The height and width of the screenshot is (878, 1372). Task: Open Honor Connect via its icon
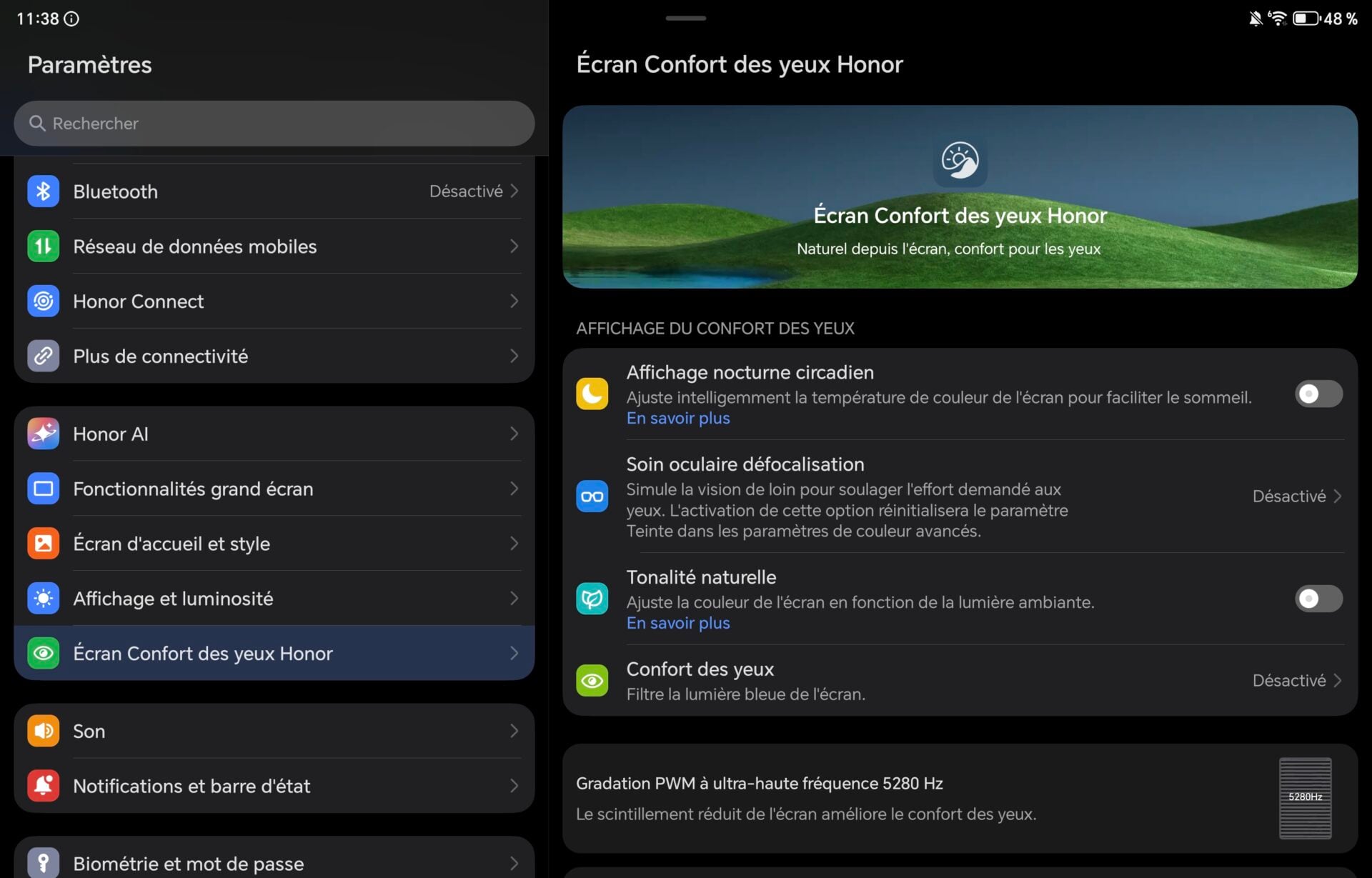coord(43,301)
